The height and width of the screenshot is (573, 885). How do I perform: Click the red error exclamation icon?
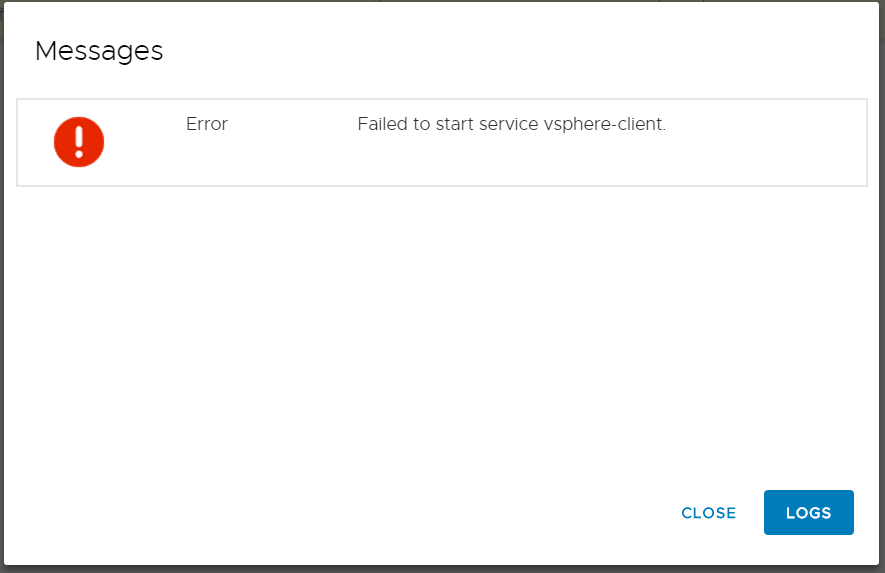coord(79,142)
